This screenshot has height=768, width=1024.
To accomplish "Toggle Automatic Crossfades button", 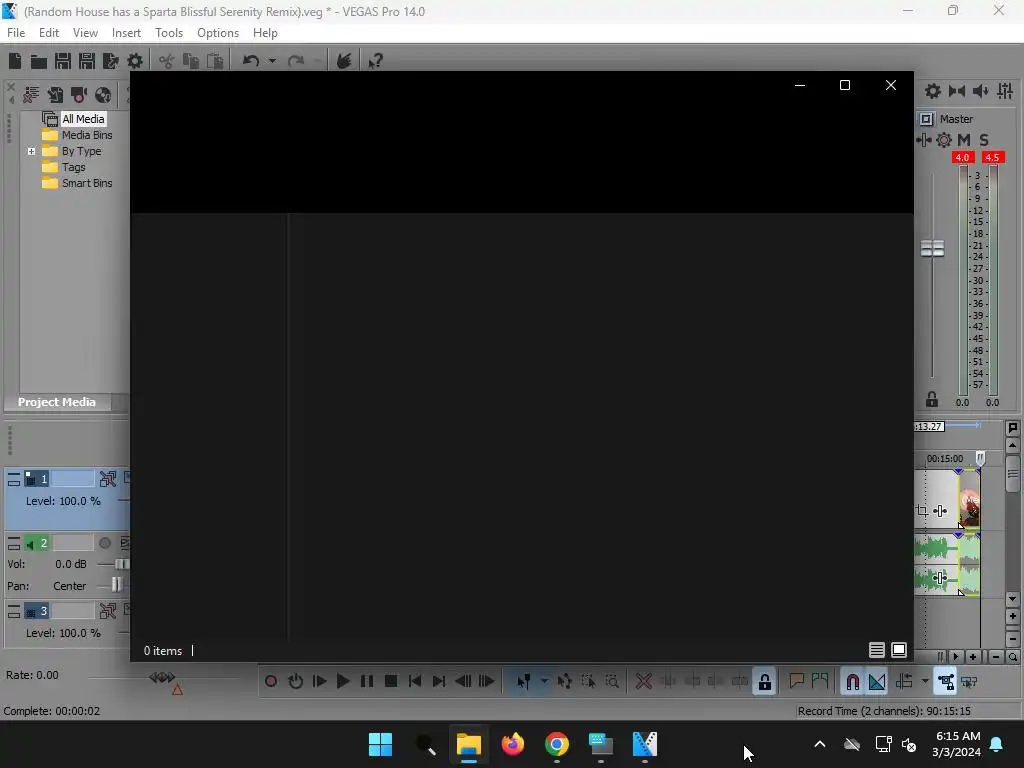I will (x=877, y=682).
